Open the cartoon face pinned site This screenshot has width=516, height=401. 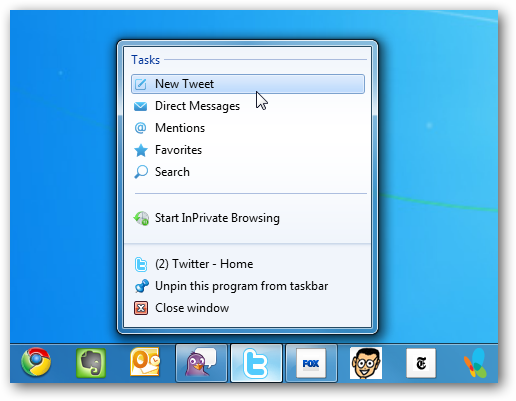click(366, 363)
